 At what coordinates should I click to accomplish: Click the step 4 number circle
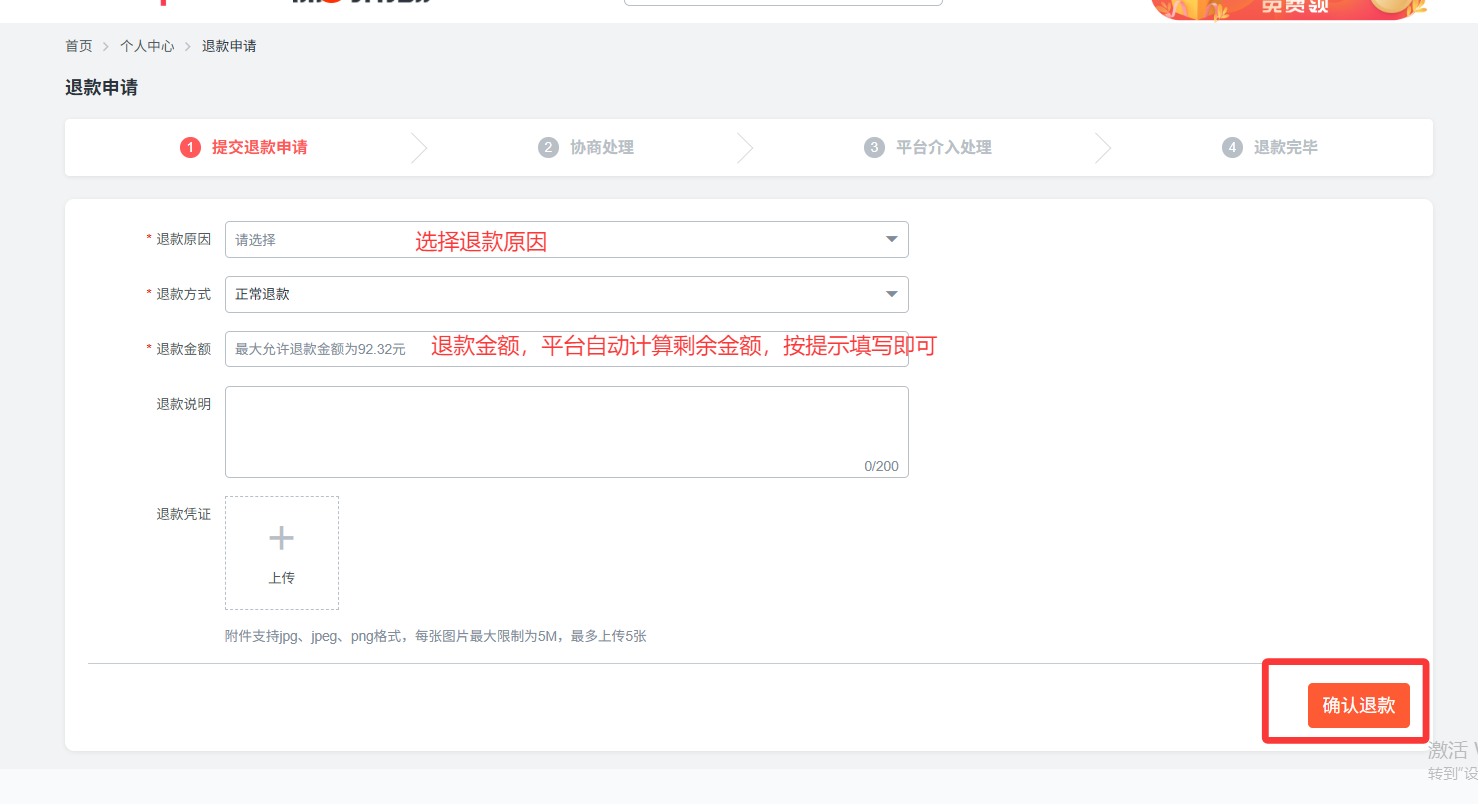click(1232, 148)
